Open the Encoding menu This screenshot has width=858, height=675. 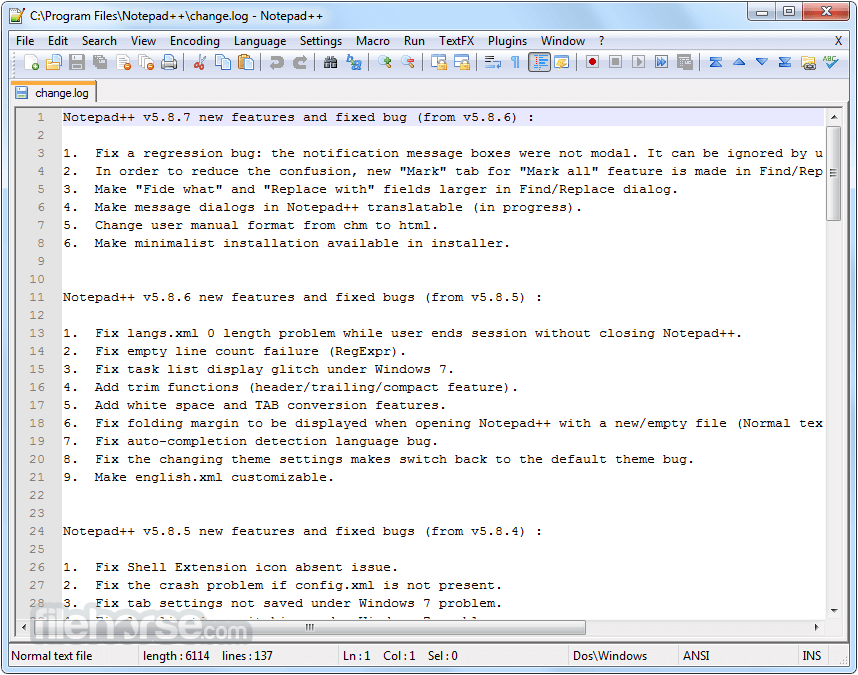tap(194, 41)
